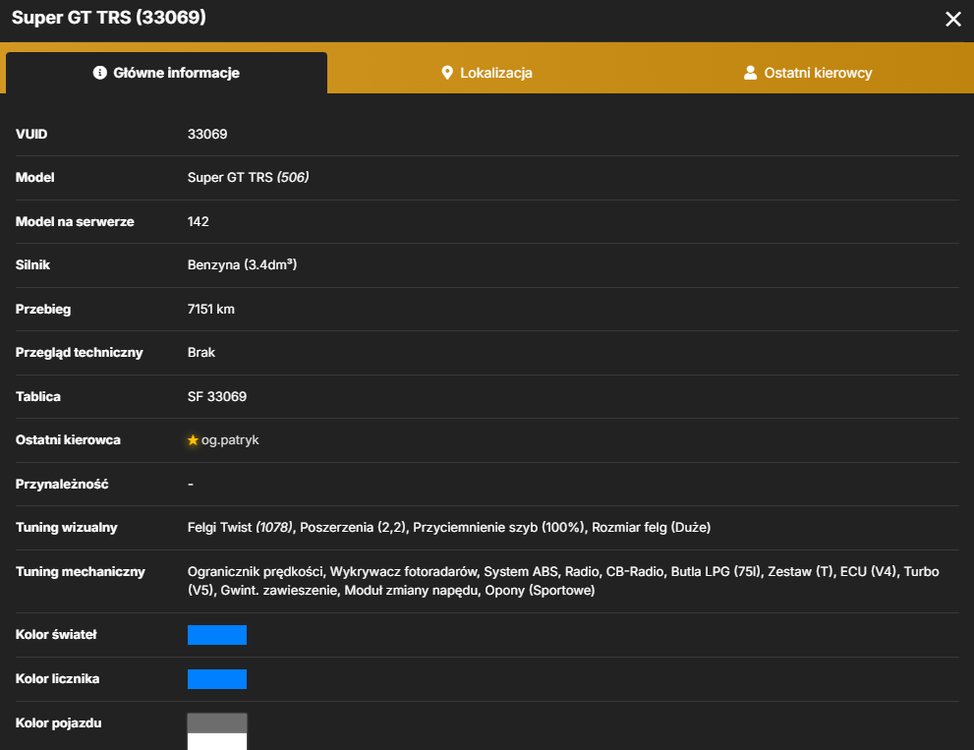Click the person icon beside Ostatni kierowcy
This screenshot has width=974, height=750.
pyautogui.click(x=750, y=73)
